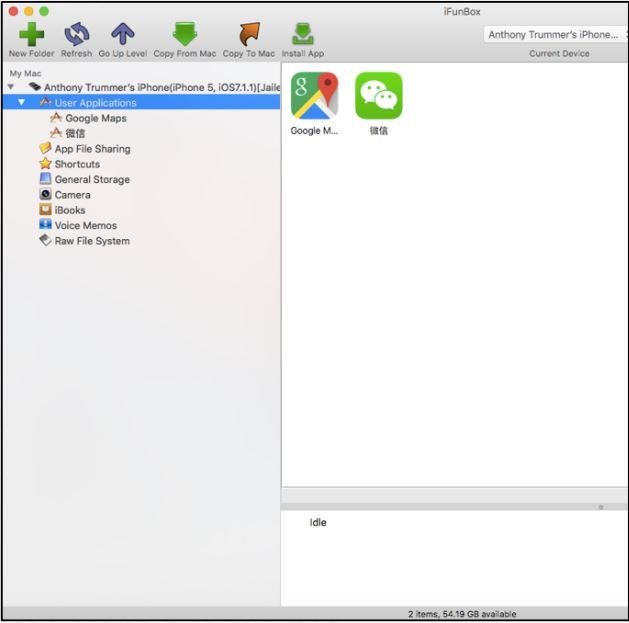Viewport: 629px width, 623px height.
Task: Click the 'Google M...' label under icon
Action: (314, 131)
